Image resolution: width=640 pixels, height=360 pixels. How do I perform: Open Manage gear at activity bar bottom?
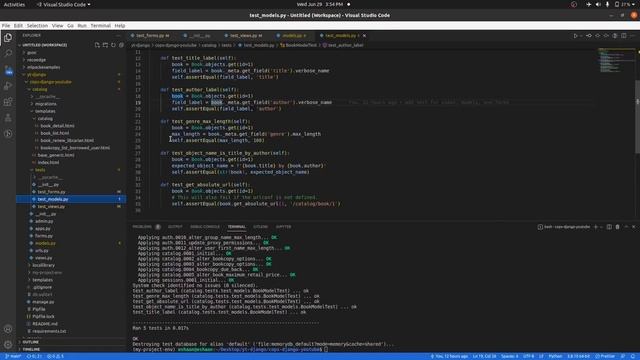tap(8, 345)
